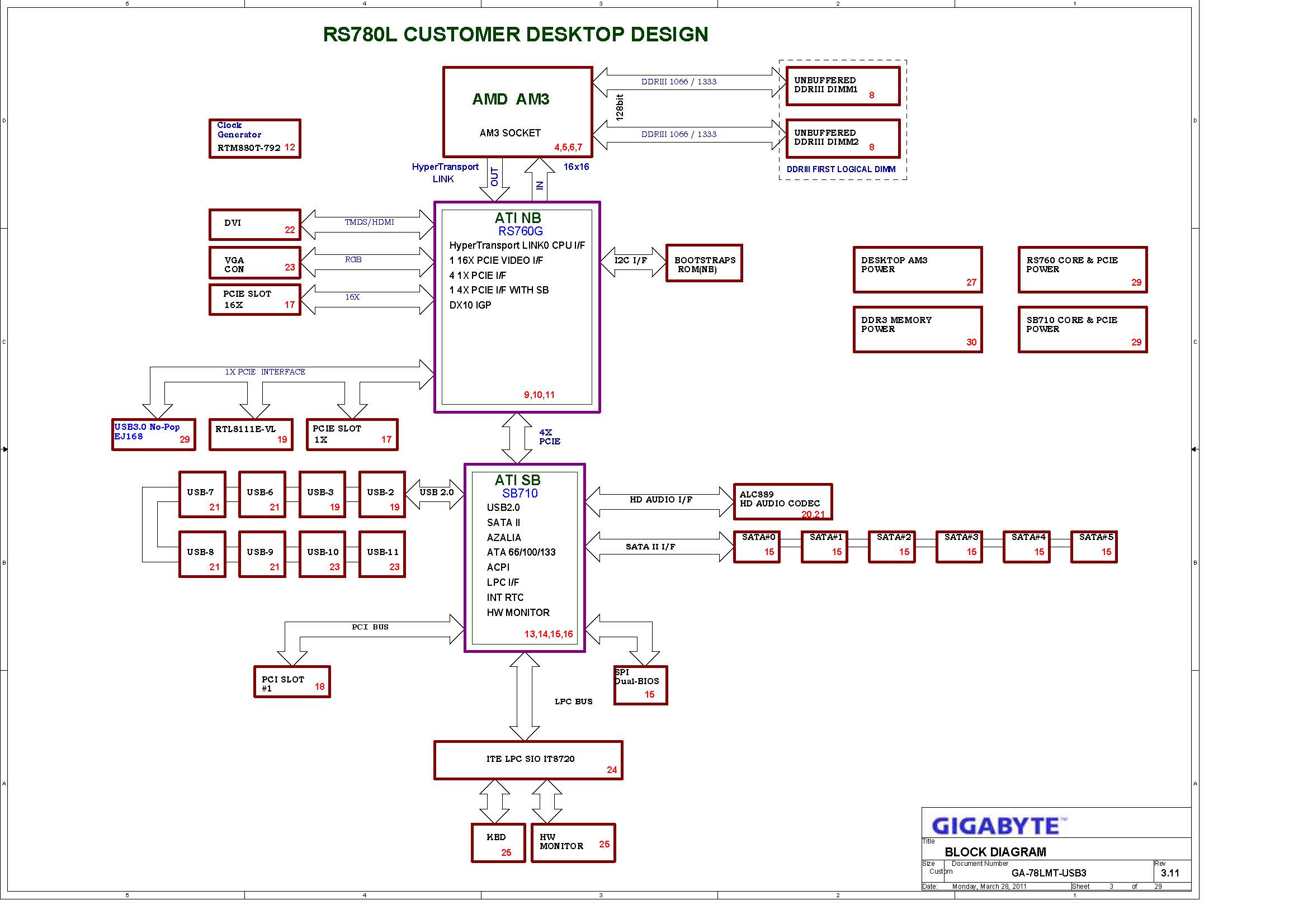
Task: Click the USB 2.0 arrow label
Action: click(x=436, y=492)
